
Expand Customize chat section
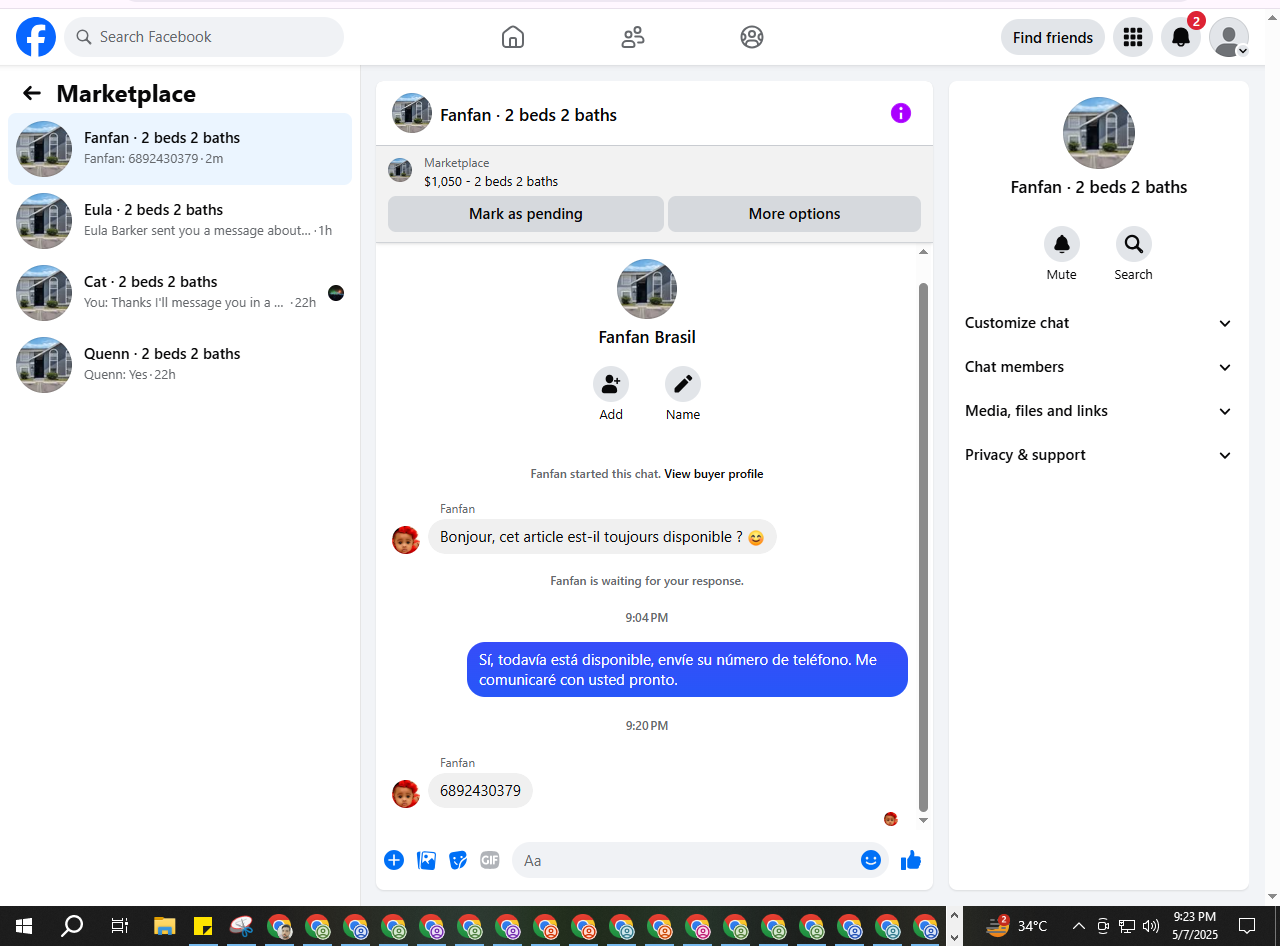click(1098, 323)
